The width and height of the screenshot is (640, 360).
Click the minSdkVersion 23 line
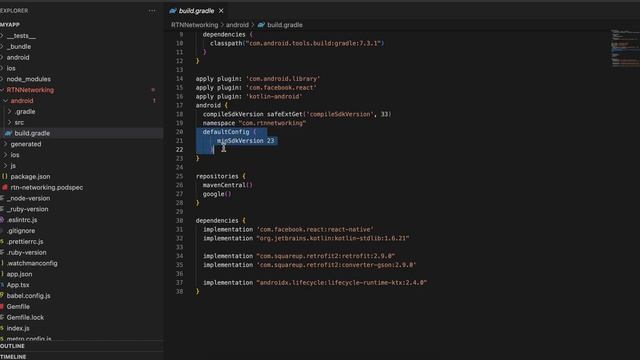tap(245, 141)
